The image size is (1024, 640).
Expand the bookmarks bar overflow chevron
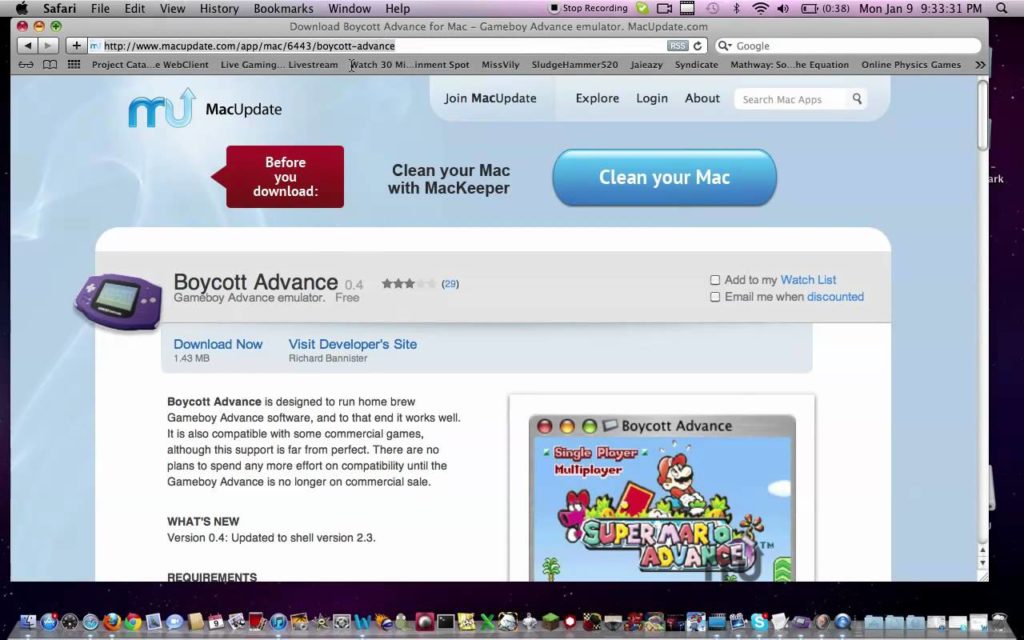point(979,65)
